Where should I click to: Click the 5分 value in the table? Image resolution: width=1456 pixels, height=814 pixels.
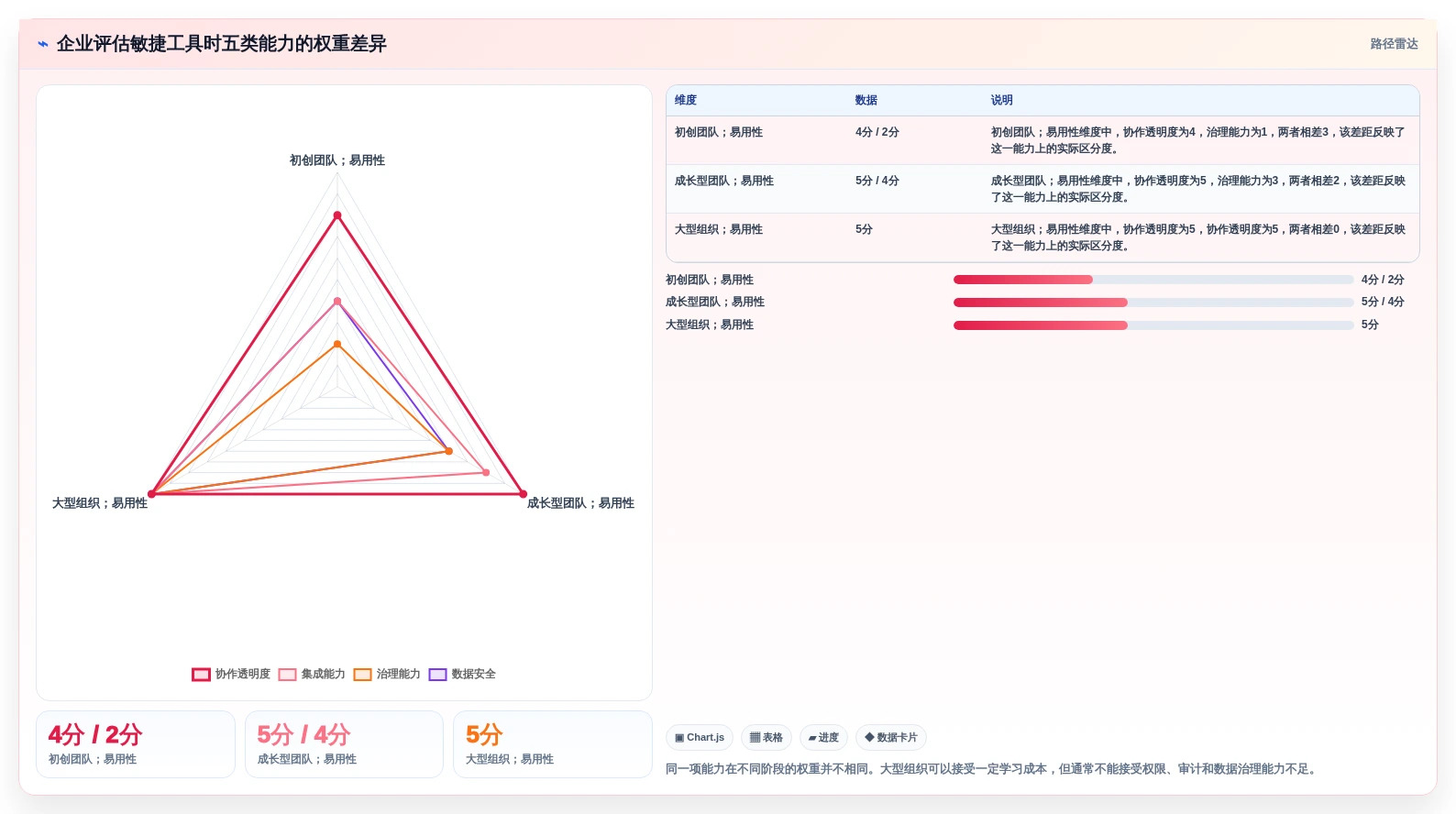(864, 229)
